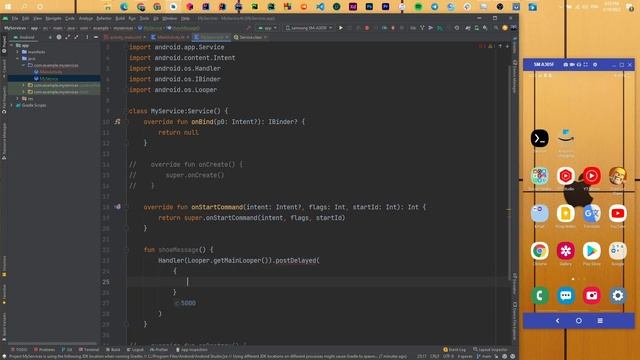Switch to the Service.class editor tab
The image size is (640, 360).
pyautogui.click(x=250, y=37)
